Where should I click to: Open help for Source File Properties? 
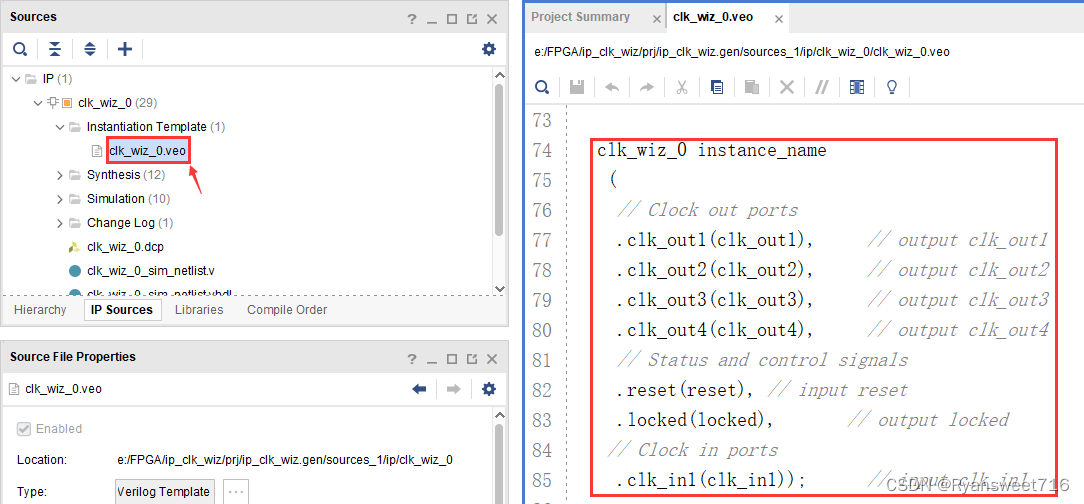tap(411, 359)
